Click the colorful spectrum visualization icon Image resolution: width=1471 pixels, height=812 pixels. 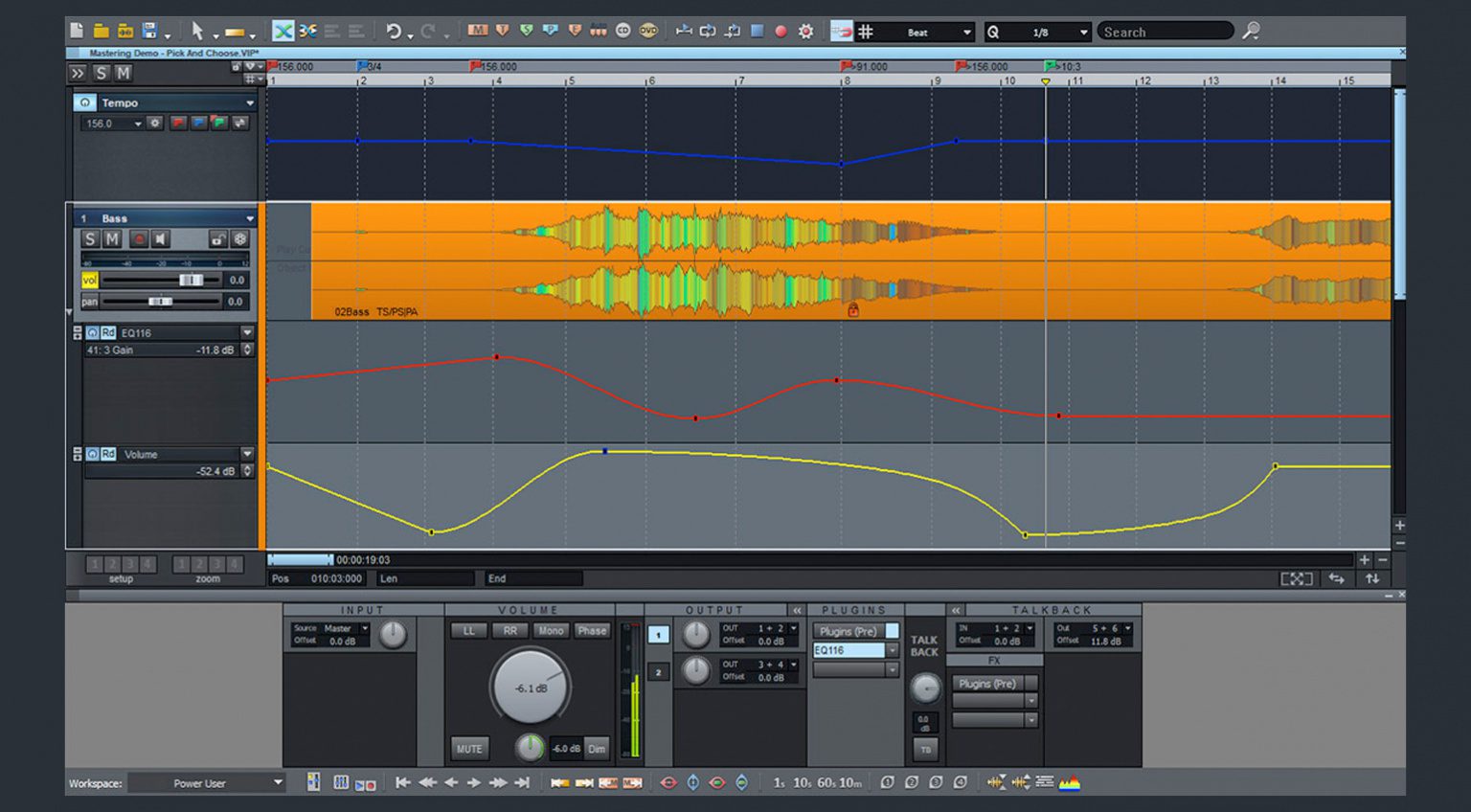click(1070, 782)
